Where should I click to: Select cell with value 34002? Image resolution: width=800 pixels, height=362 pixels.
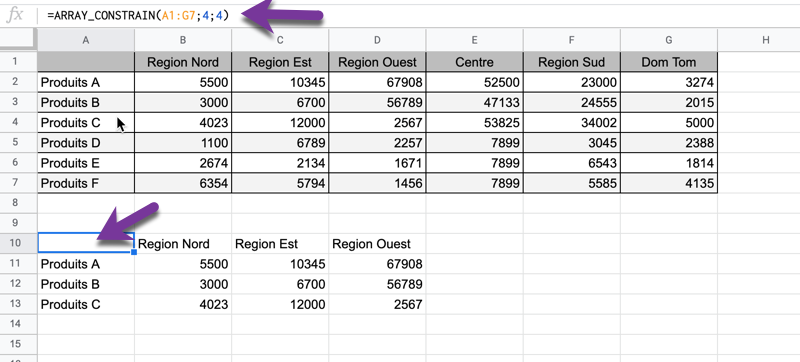571,123
